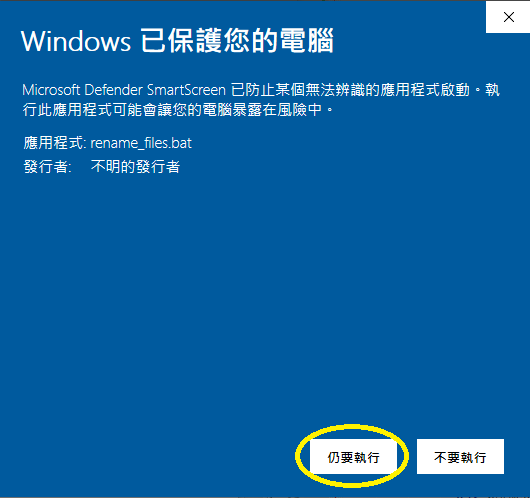Close the SmartScreen dialog with the X
This screenshot has width=530, height=499.
click(x=508, y=17)
